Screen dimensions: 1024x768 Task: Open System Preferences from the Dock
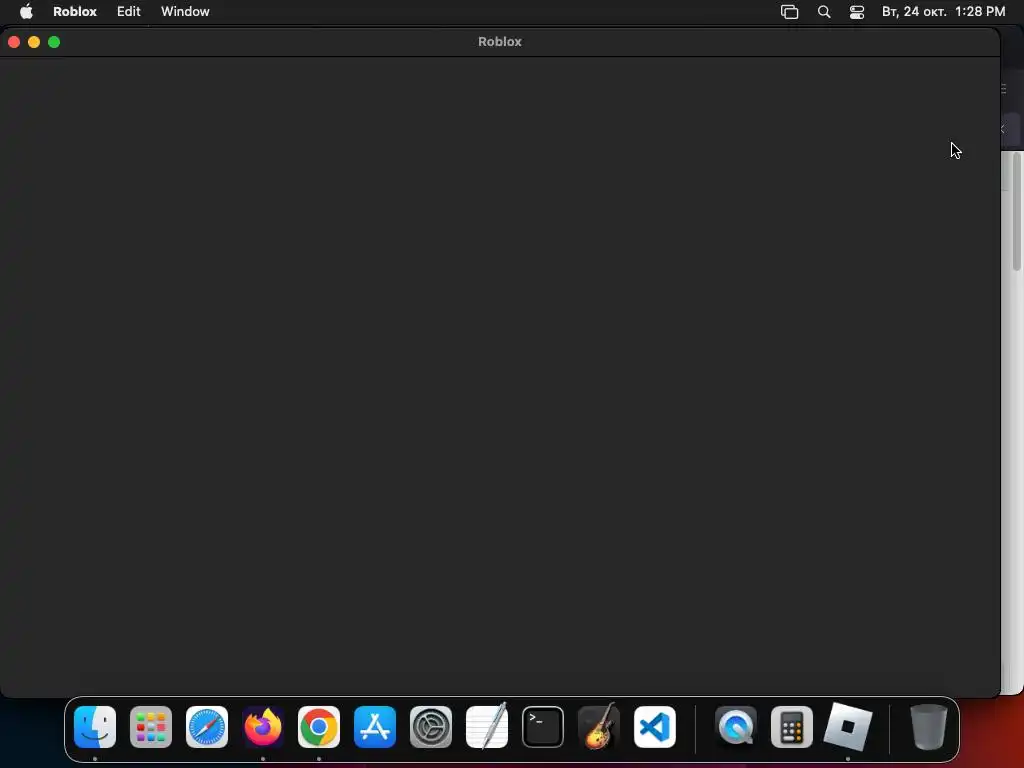coord(431,727)
